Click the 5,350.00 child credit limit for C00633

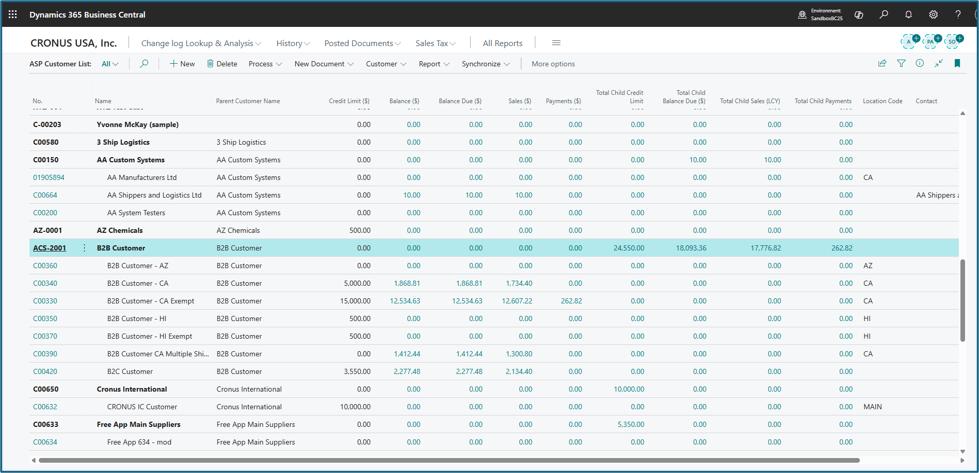tap(631, 424)
